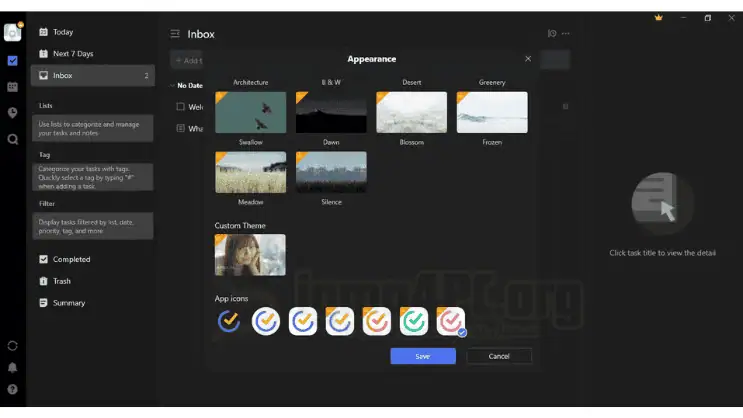Open the Help question mark icon
The width and height of the screenshot is (743, 418).
point(13,389)
